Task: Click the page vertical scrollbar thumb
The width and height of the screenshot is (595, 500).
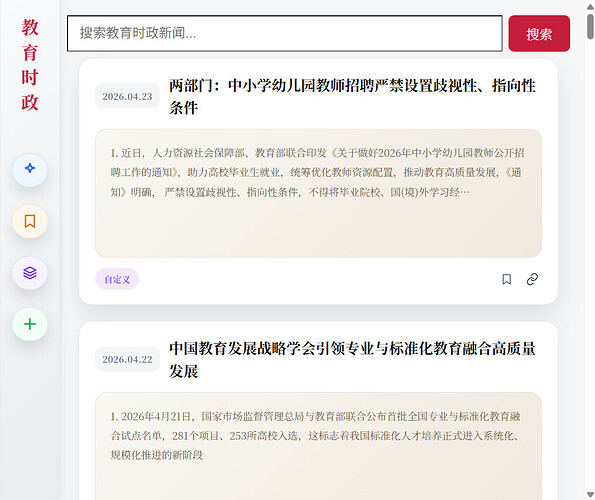Action: point(590,26)
